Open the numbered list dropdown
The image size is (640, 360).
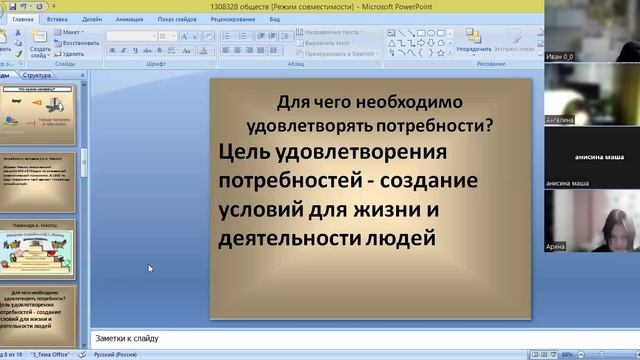point(244,36)
